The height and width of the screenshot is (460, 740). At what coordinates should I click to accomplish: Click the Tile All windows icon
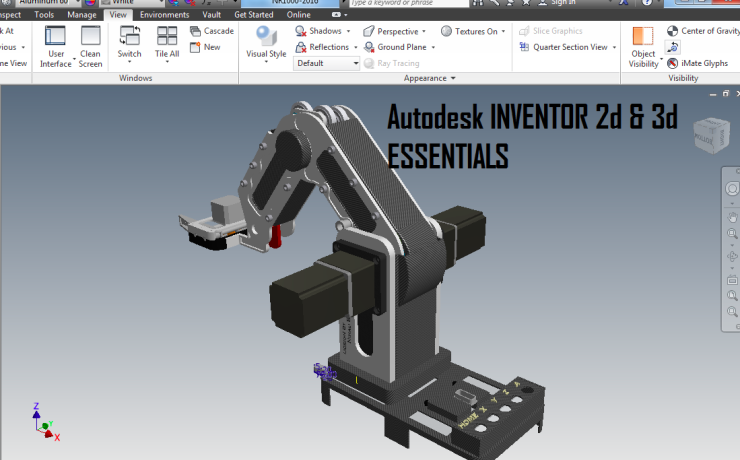click(167, 36)
